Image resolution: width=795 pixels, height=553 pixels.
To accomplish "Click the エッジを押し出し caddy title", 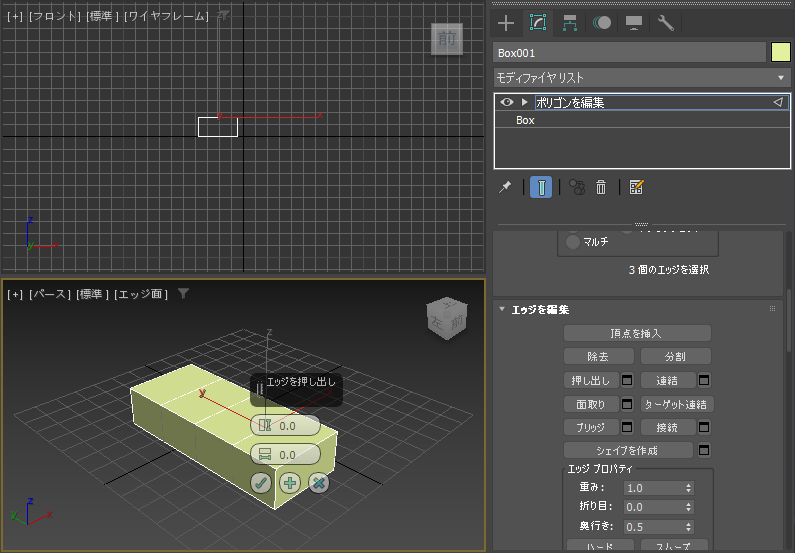I will [301, 382].
